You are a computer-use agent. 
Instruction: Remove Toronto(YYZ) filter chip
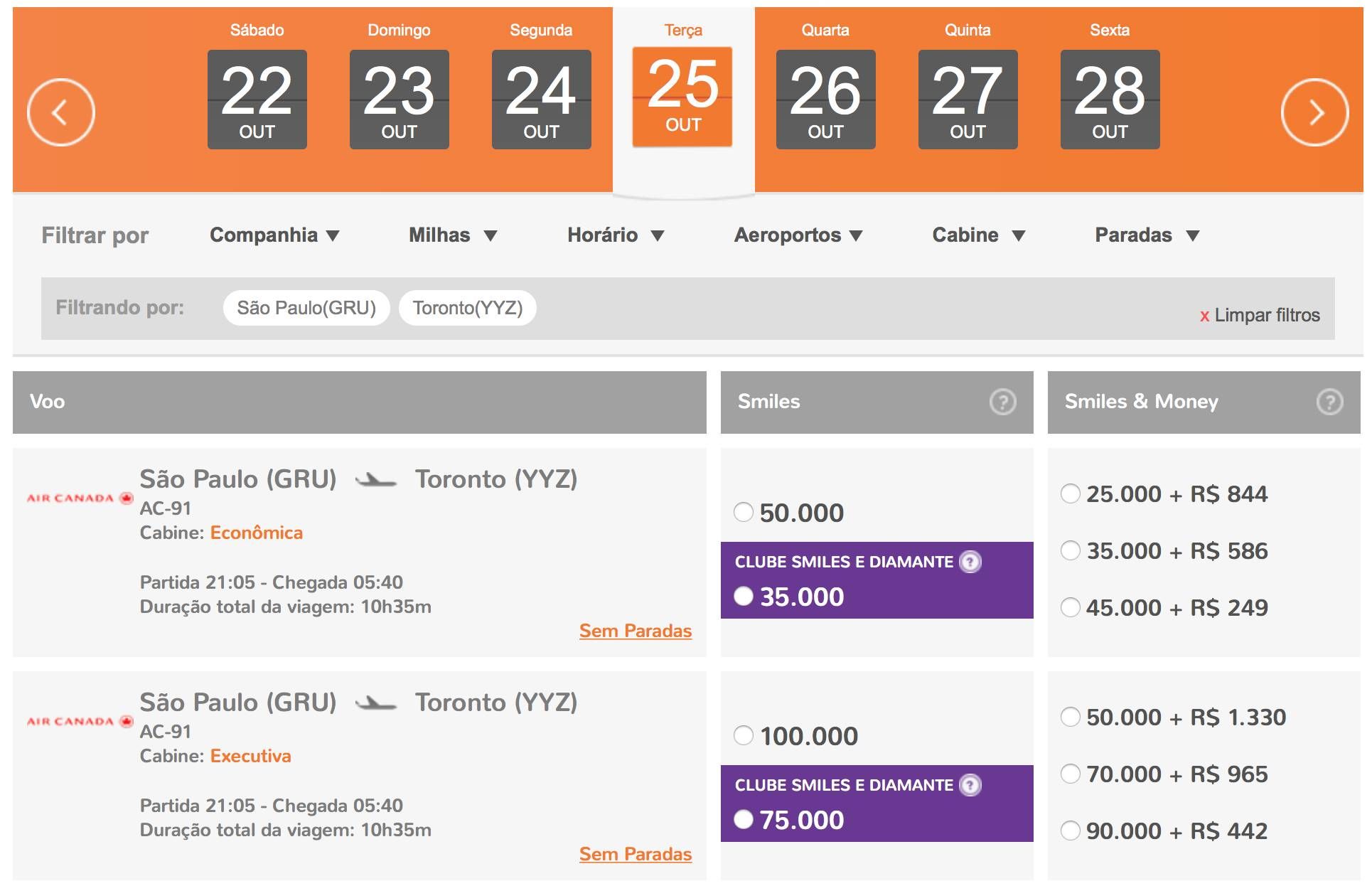(468, 308)
